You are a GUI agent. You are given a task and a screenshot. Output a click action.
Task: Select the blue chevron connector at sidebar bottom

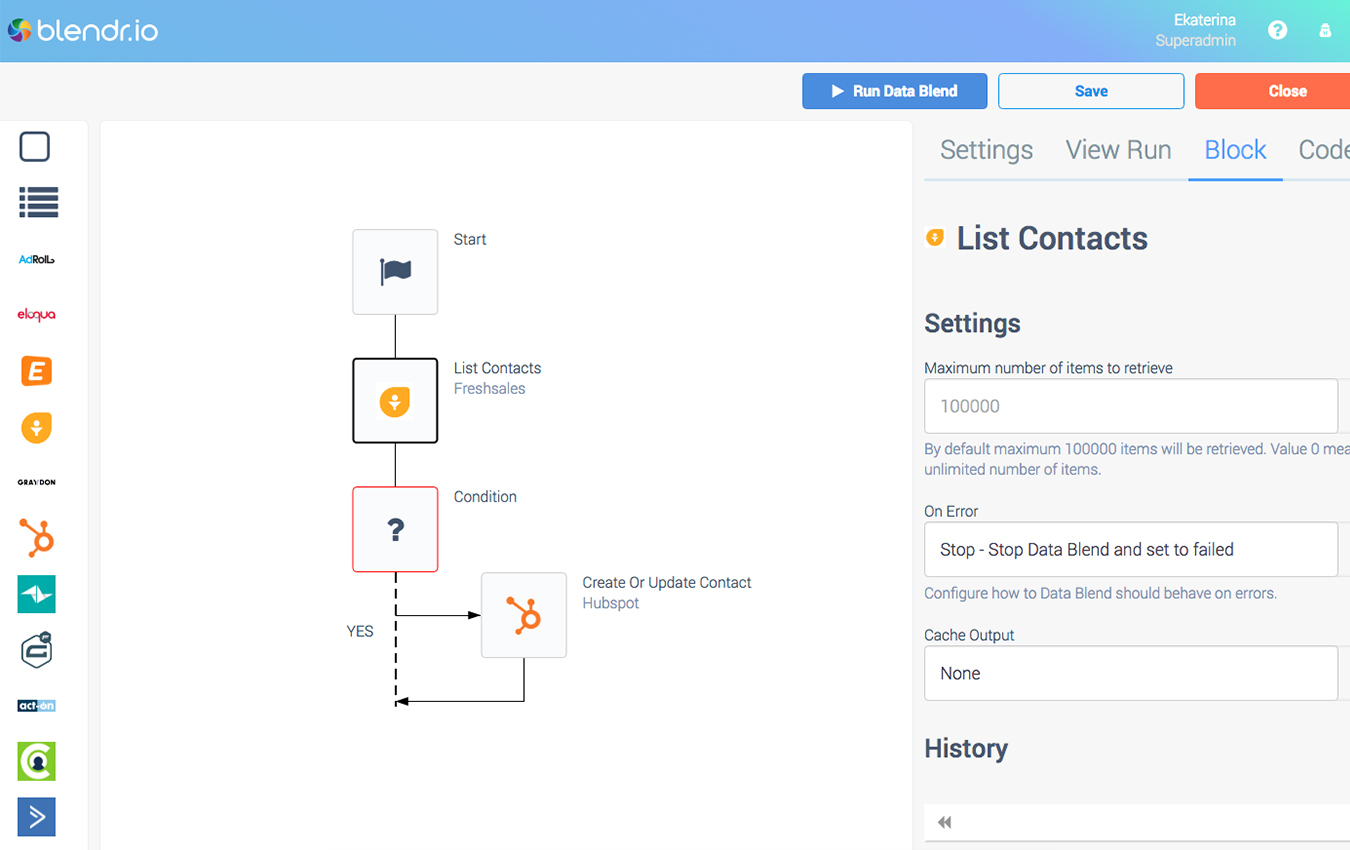[x=36, y=817]
